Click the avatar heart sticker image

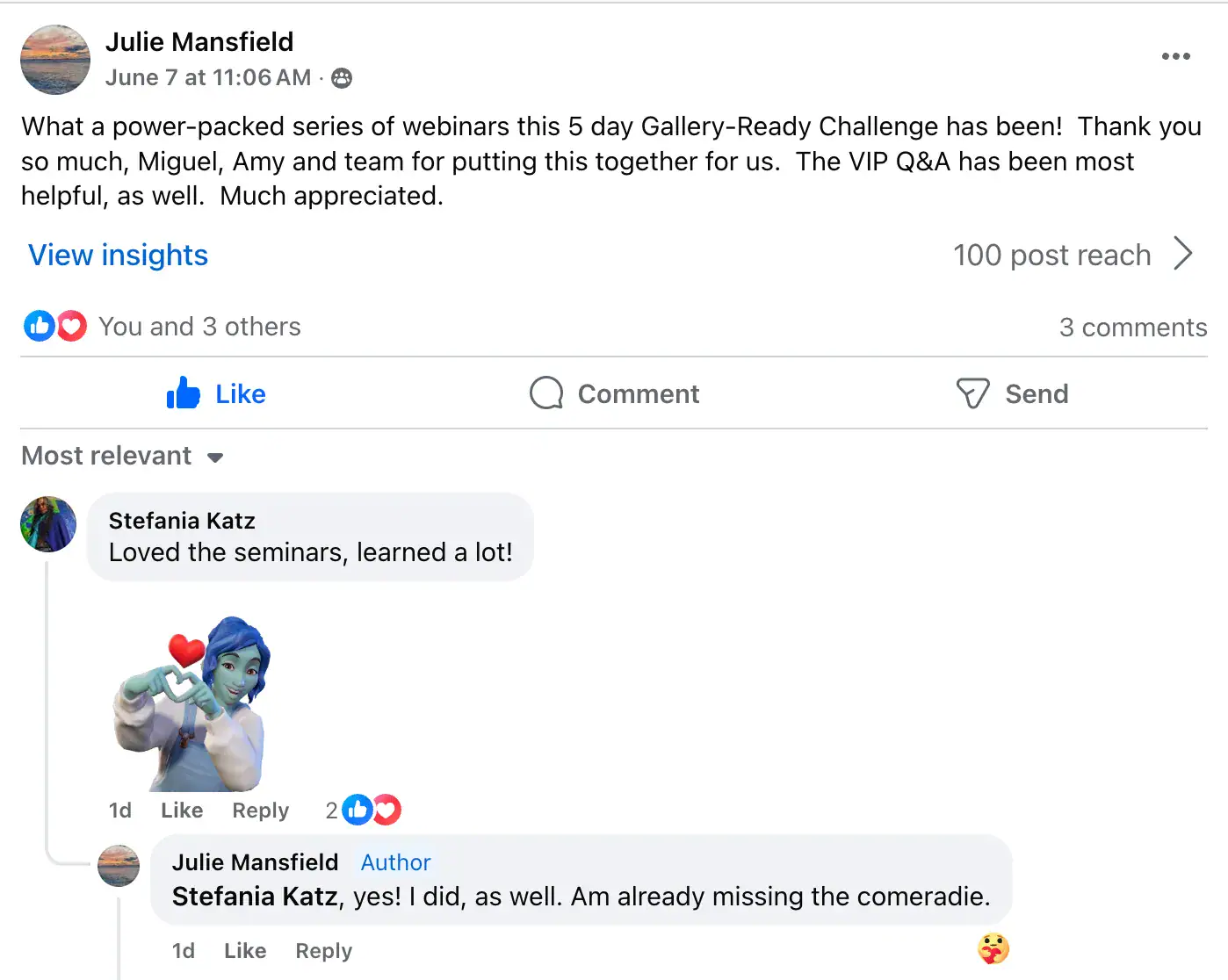[x=192, y=703]
